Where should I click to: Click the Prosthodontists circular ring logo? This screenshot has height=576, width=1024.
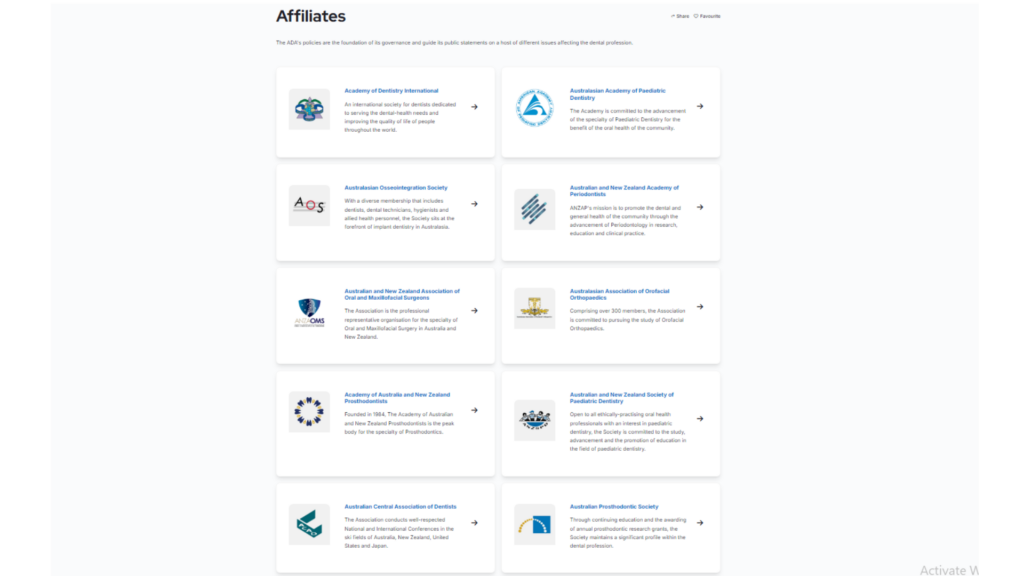(309, 412)
